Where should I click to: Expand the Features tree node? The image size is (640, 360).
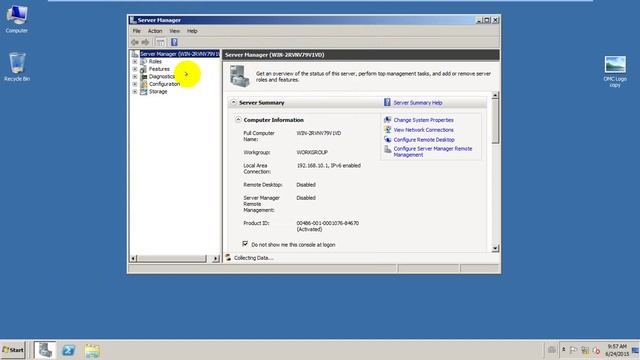pyautogui.click(x=135, y=69)
